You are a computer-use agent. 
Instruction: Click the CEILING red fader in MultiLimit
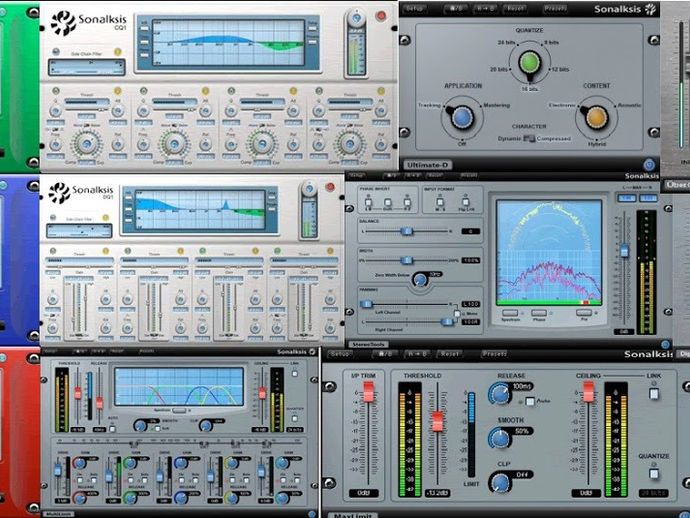(x=262, y=393)
